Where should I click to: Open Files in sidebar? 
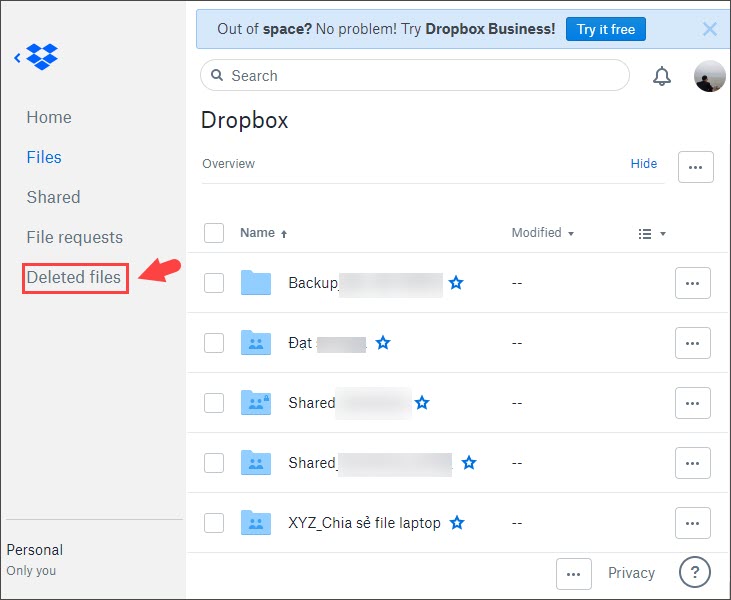[x=44, y=157]
